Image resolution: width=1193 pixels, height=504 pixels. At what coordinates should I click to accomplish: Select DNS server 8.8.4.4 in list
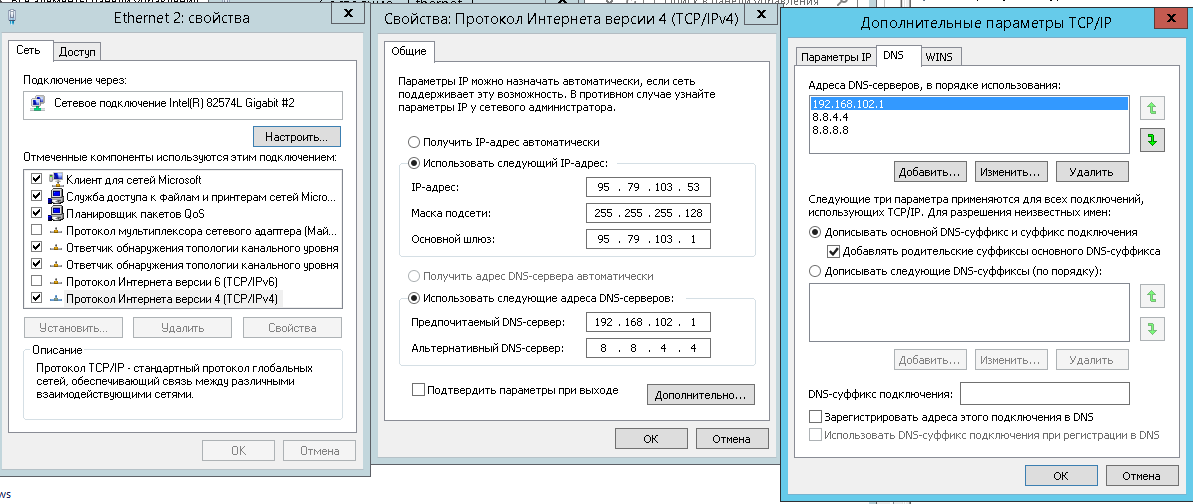pos(831,116)
